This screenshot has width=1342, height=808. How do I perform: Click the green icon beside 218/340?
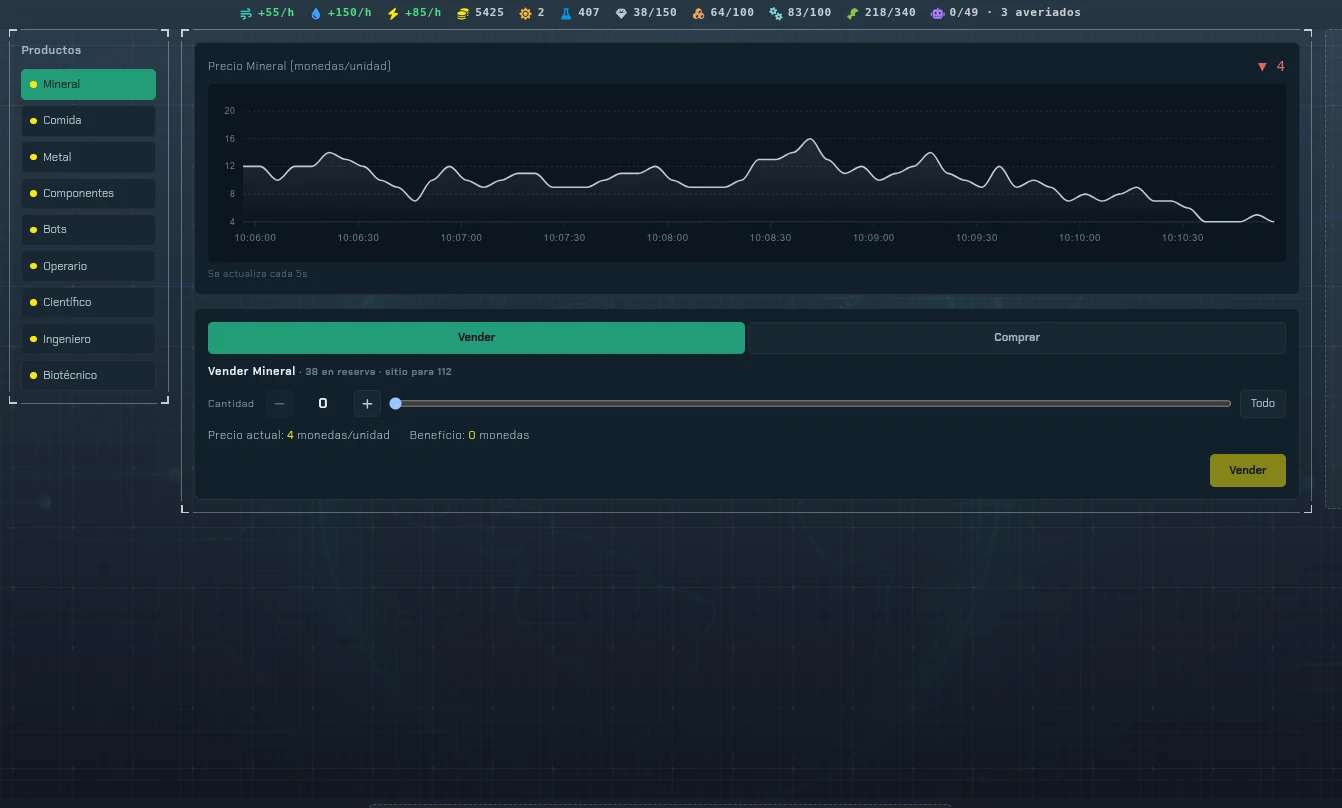[852, 13]
